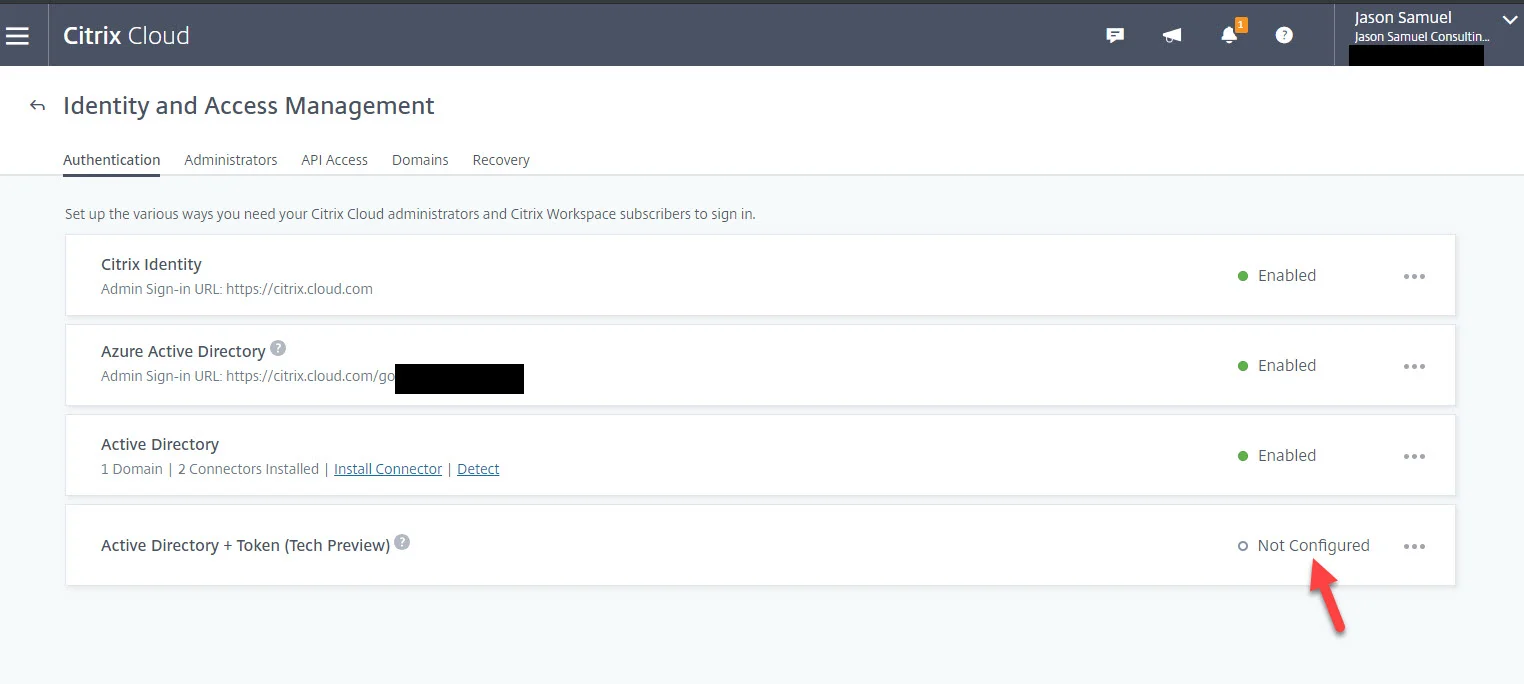The height and width of the screenshot is (684, 1524).
Task: Open the ellipsis menu for the Active Directory row
Action: pos(1414,456)
